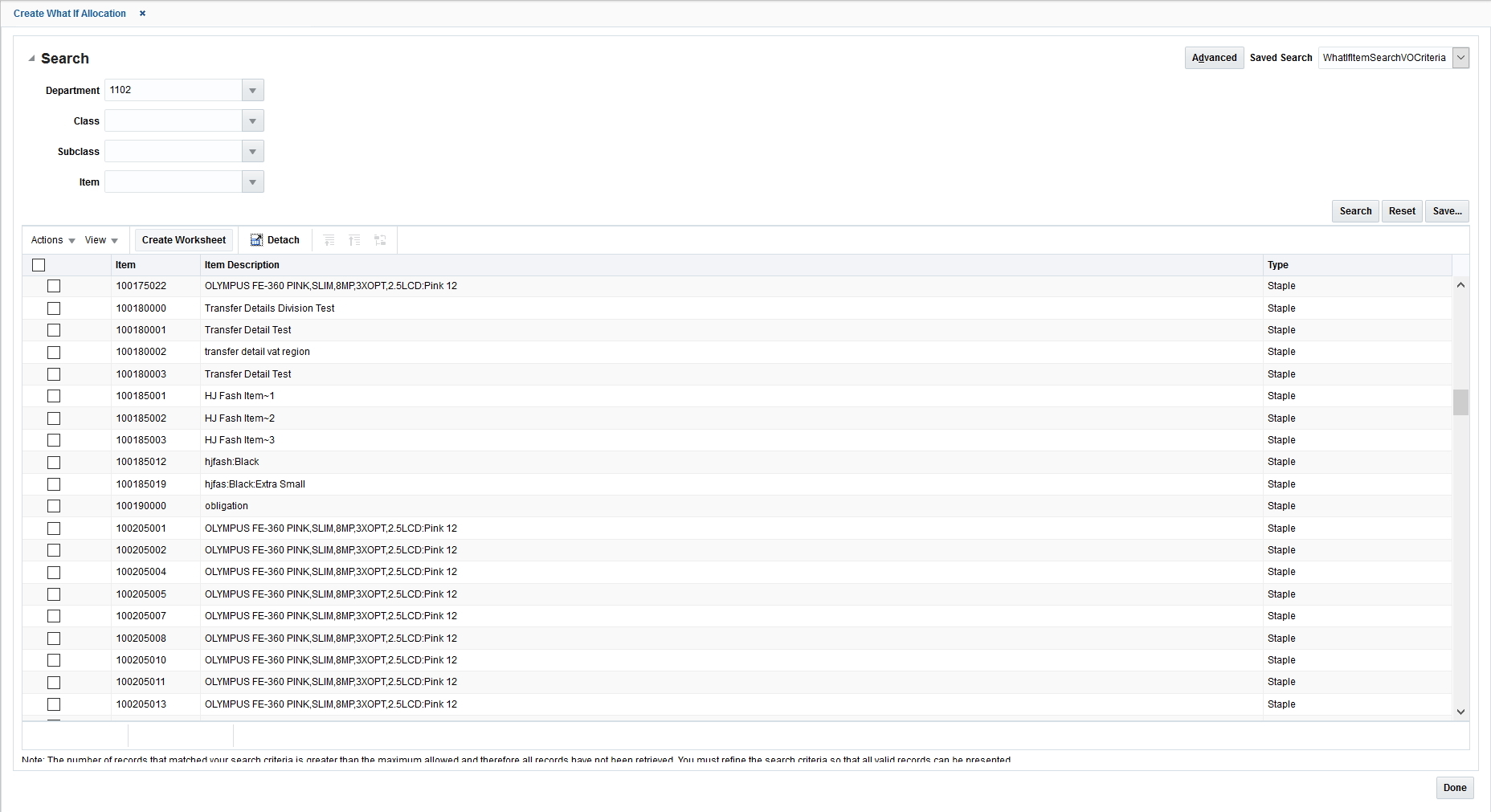The image size is (1491, 812).
Task: Check the box for item 100180002
Action: click(54, 353)
